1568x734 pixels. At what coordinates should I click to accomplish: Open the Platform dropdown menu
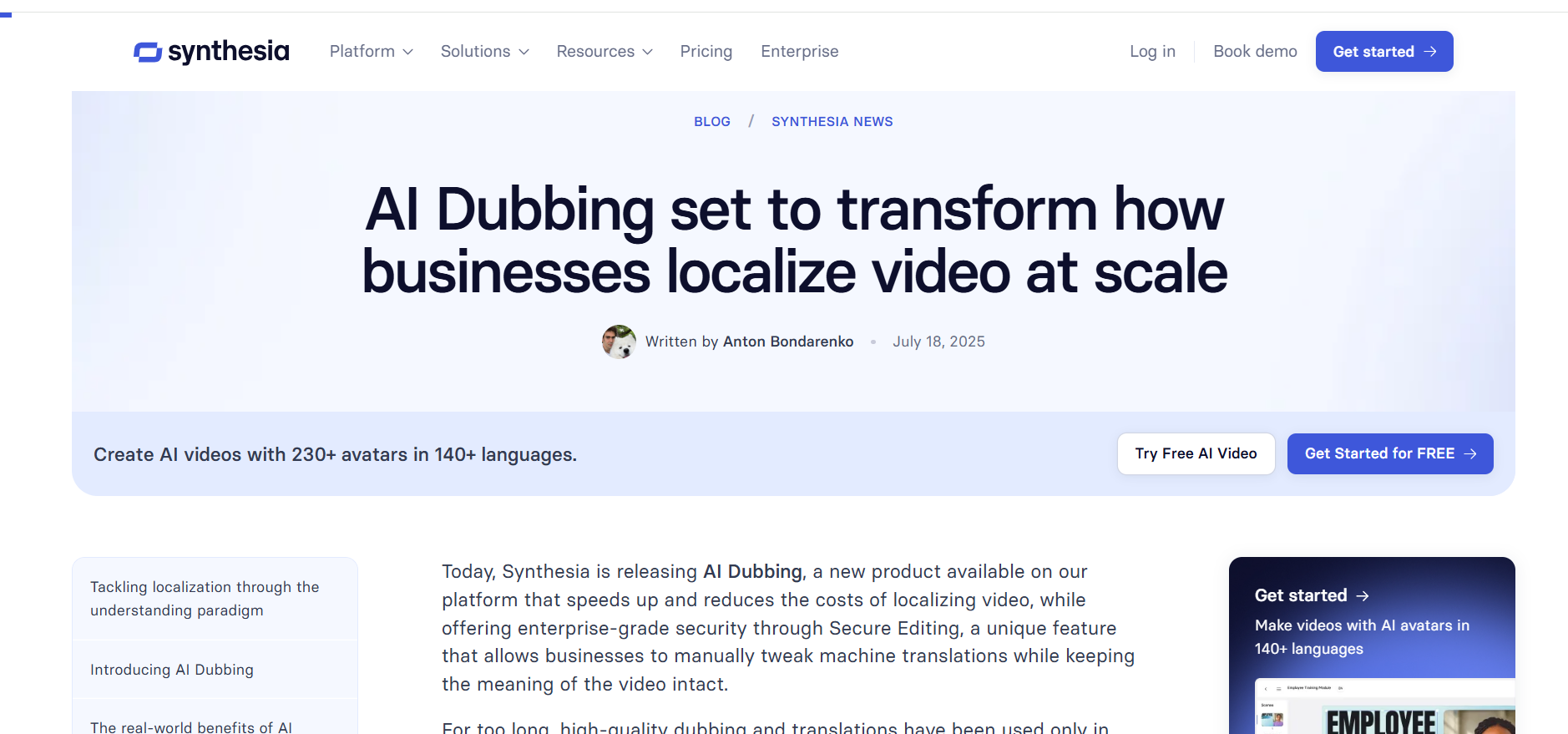[x=371, y=52]
